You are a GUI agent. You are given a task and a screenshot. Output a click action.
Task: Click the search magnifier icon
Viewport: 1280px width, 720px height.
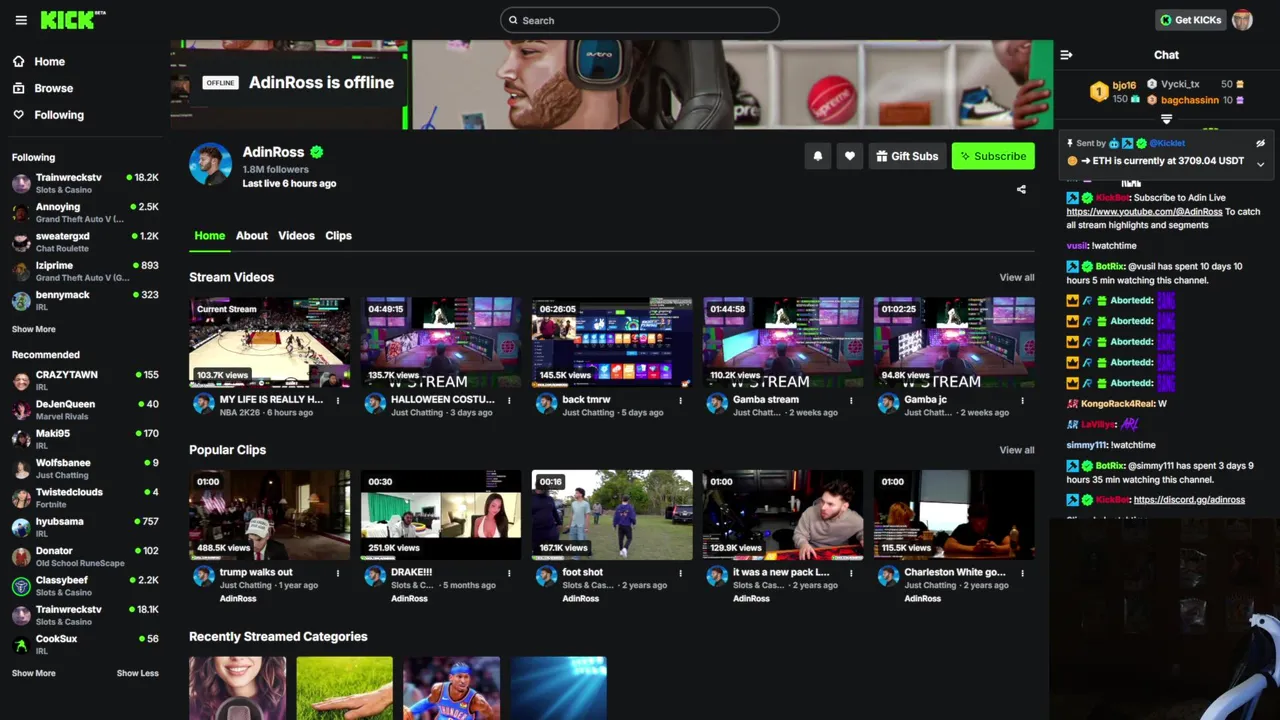[x=513, y=20]
